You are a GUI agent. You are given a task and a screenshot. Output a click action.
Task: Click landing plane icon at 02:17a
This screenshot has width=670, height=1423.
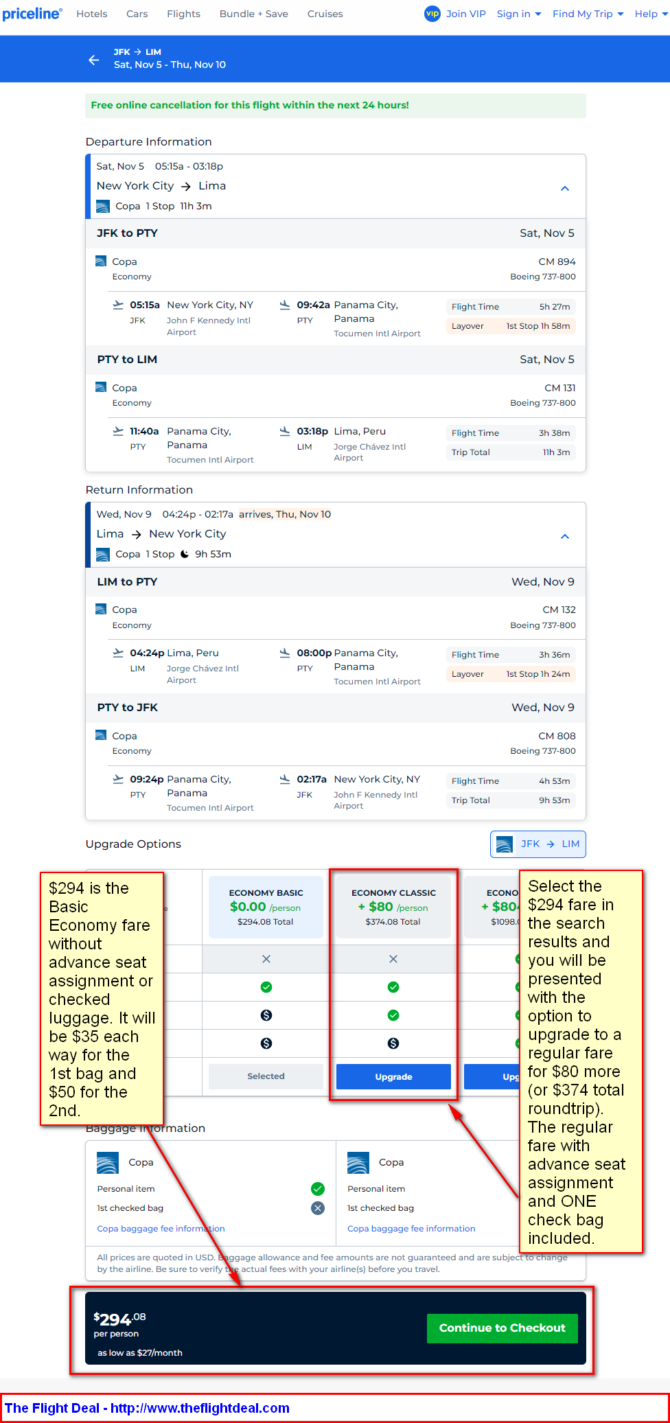(285, 779)
